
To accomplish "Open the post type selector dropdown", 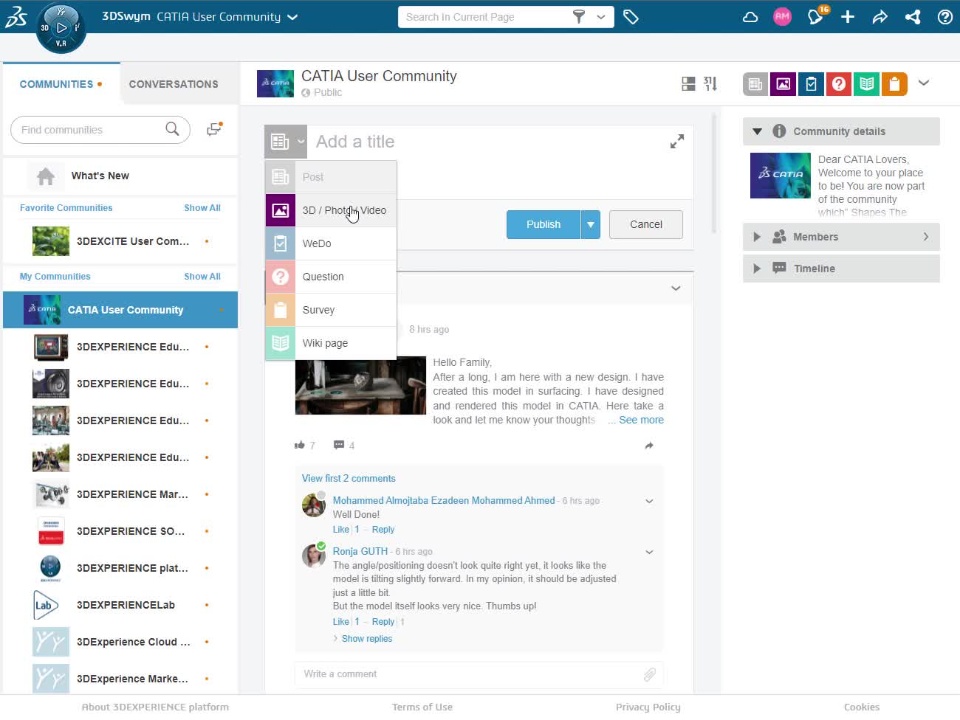I will click(x=285, y=141).
